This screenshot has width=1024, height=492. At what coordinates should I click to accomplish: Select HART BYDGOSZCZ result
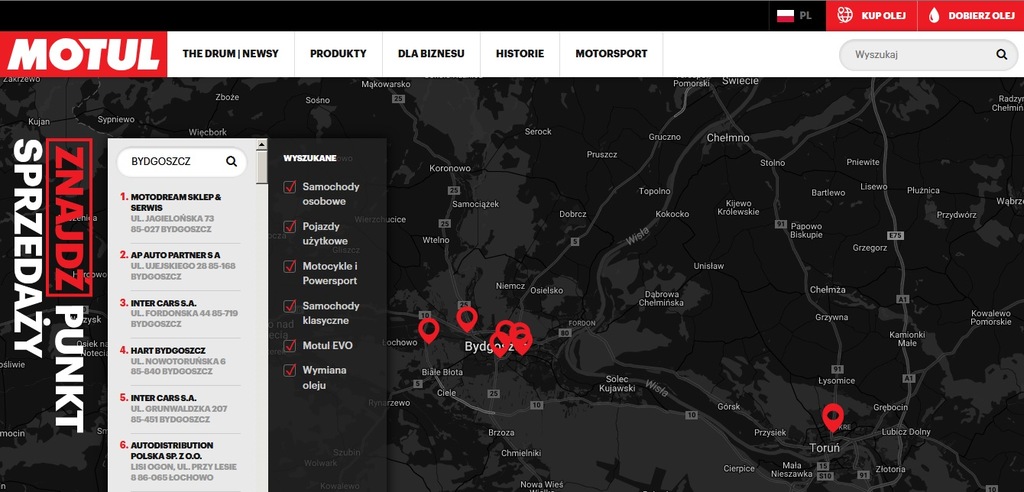point(179,361)
